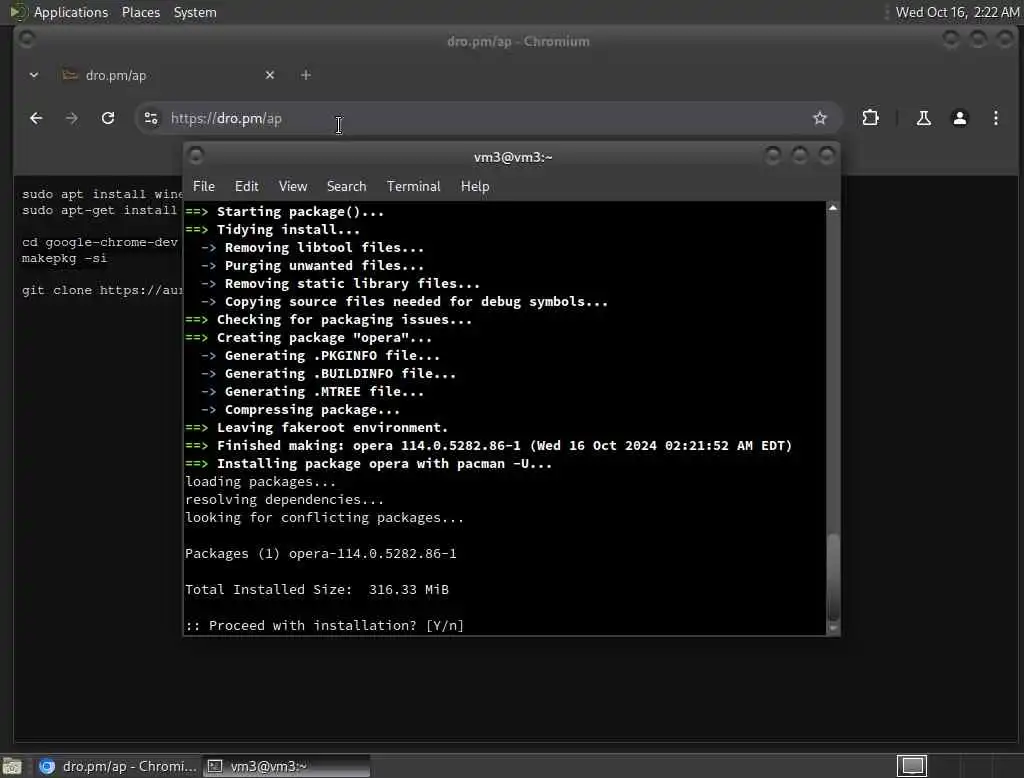The height and width of the screenshot is (778, 1024).
Task: Click 'Total Installed Size: 316.33 MiB' text
Action: click(x=317, y=589)
